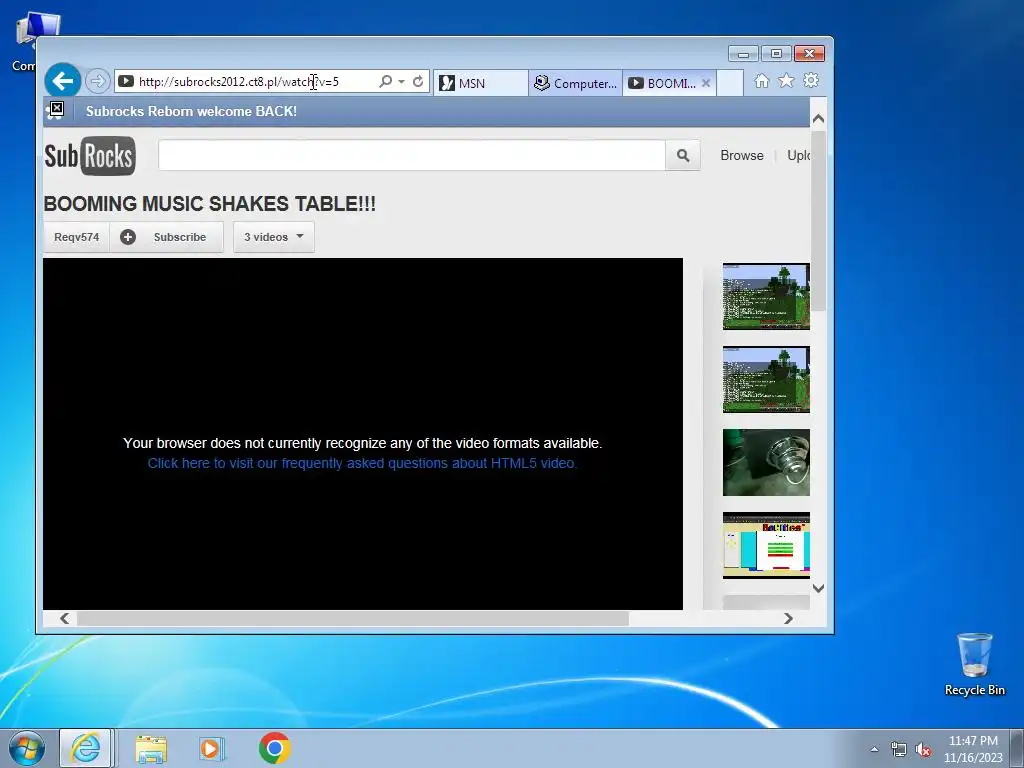1024x768 pixels.
Task: Open the Windows Start button
Action: coord(26,748)
